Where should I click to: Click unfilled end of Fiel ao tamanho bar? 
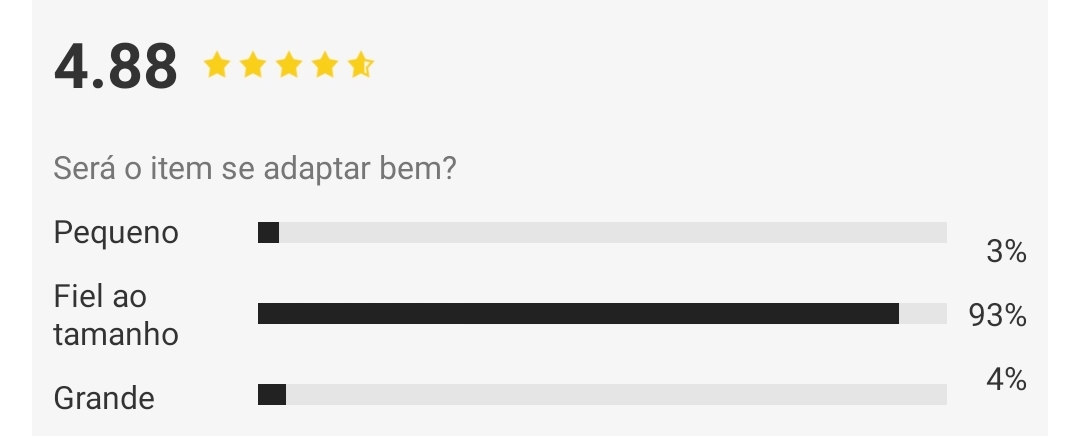[x=923, y=314]
